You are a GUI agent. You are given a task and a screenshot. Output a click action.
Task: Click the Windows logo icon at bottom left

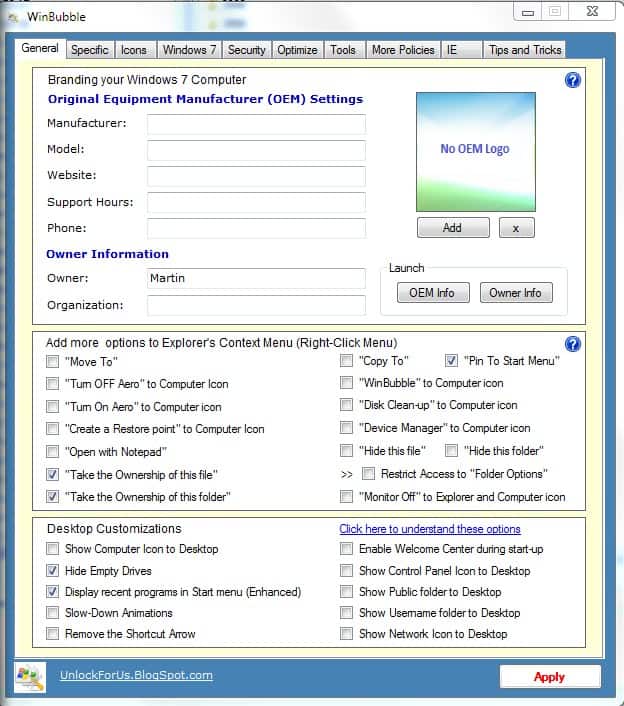point(29,676)
